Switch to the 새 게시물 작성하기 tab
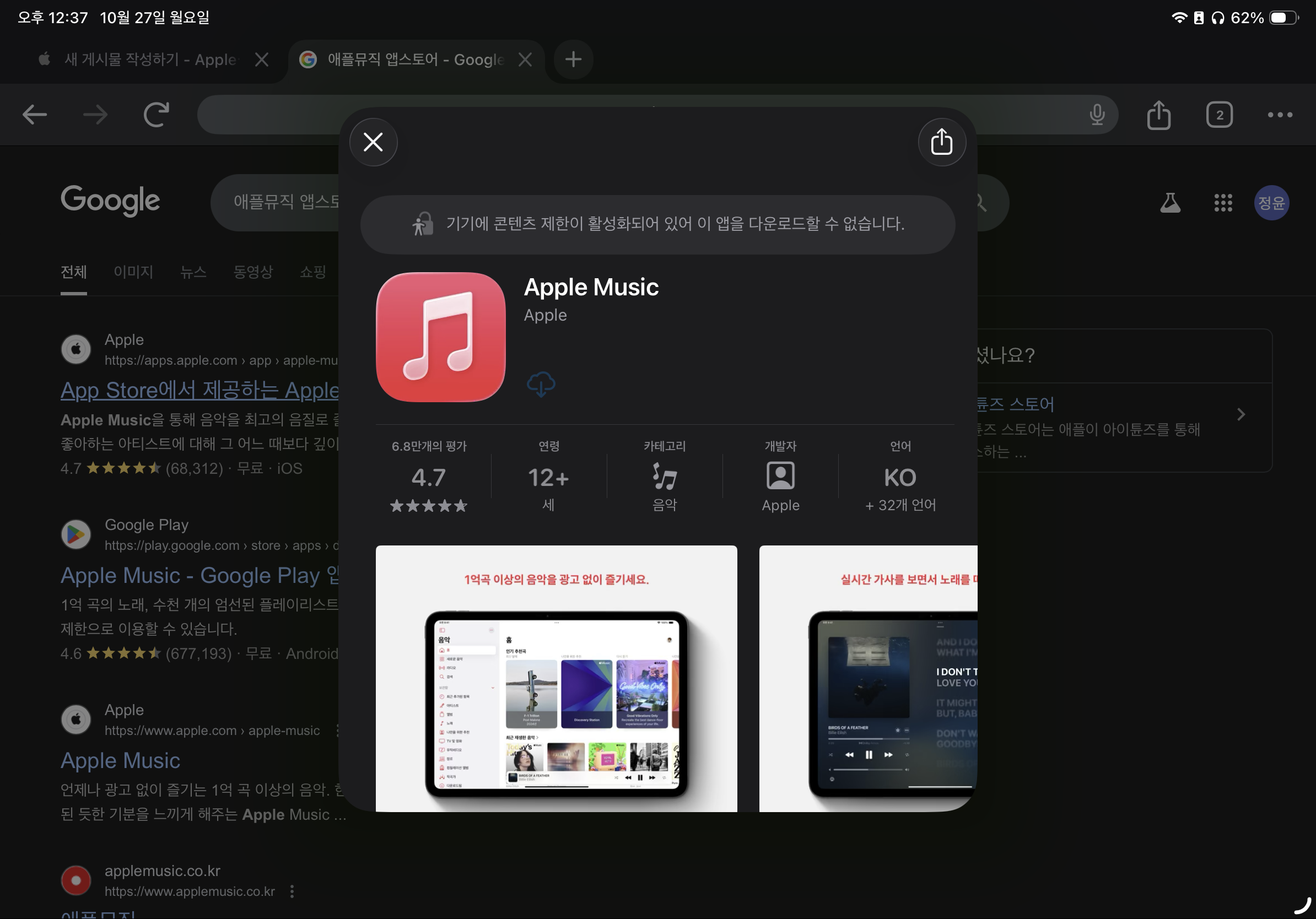The width and height of the screenshot is (1316, 919). coord(149,59)
